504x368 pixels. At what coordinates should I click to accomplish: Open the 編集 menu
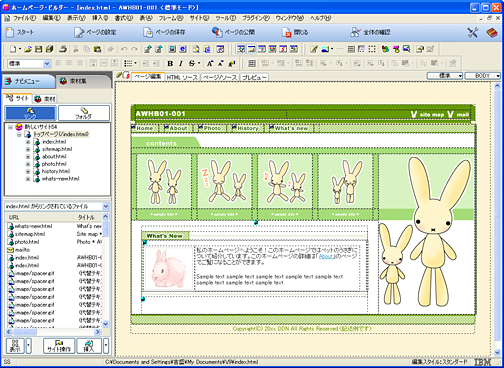tap(52, 18)
